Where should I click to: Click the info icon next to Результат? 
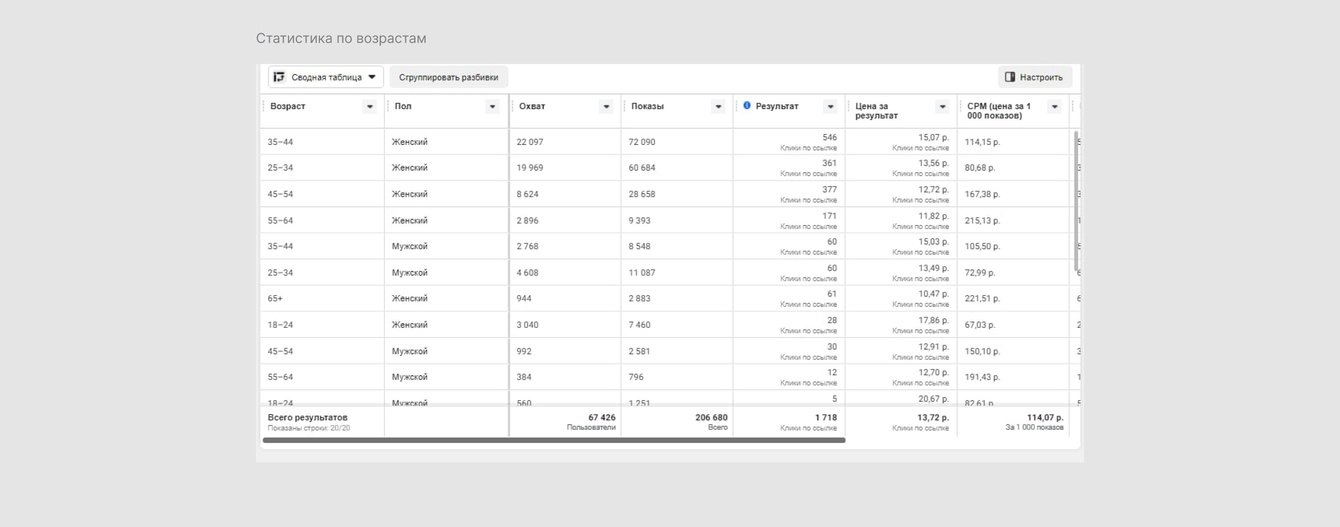pyautogui.click(x=747, y=105)
